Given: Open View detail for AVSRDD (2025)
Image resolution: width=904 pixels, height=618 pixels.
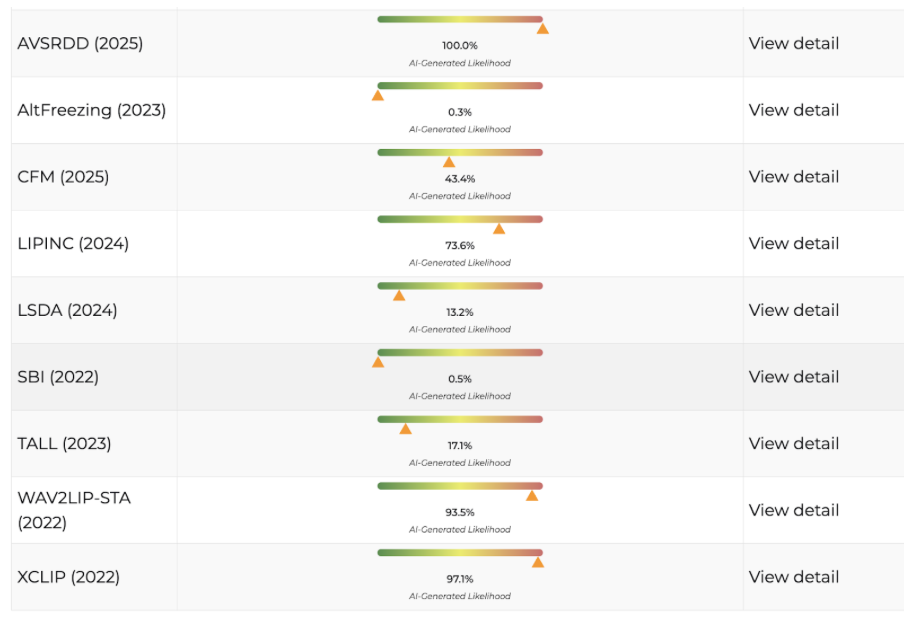Looking at the screenshot, I should tap(793, 43).
